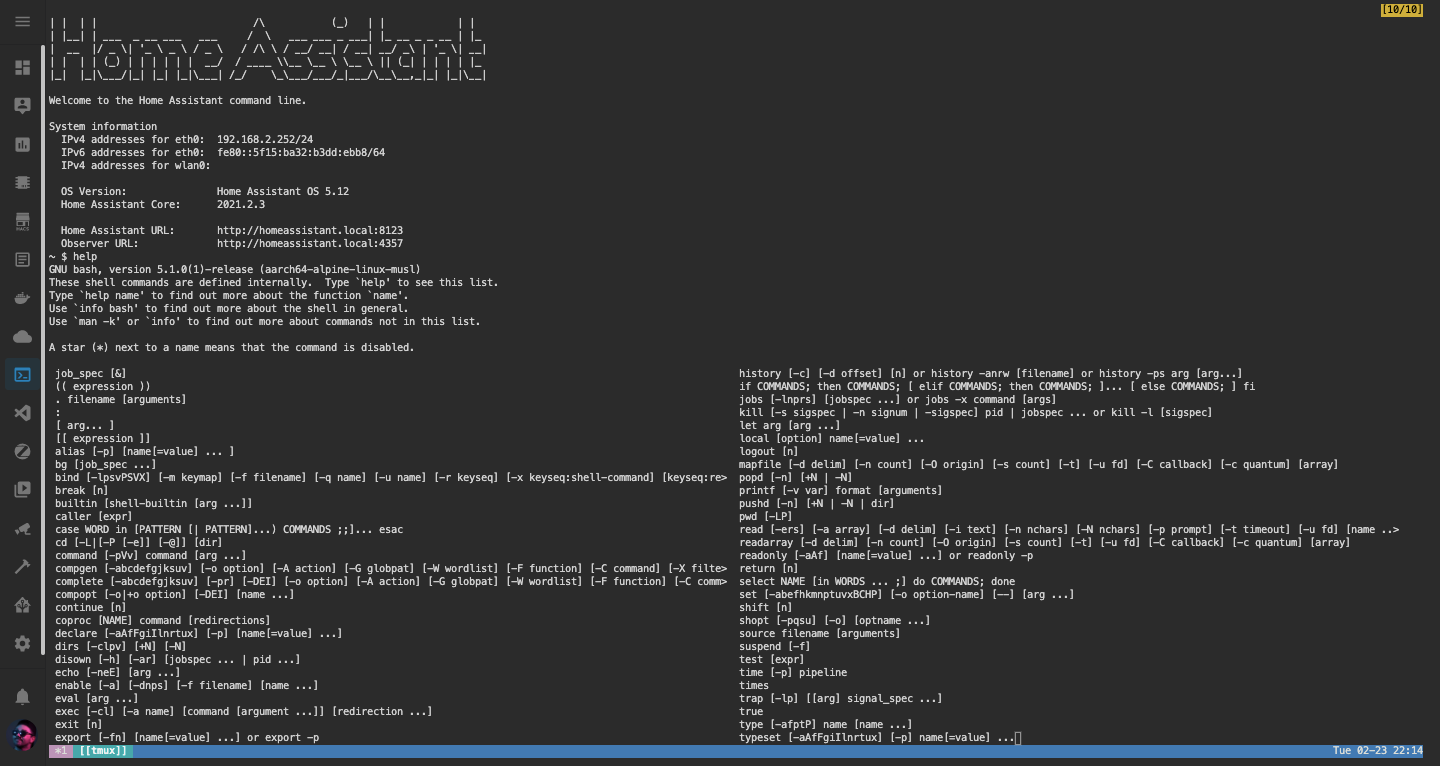Open the chip-shaped ESPHome panel

[x=22, y=183]
